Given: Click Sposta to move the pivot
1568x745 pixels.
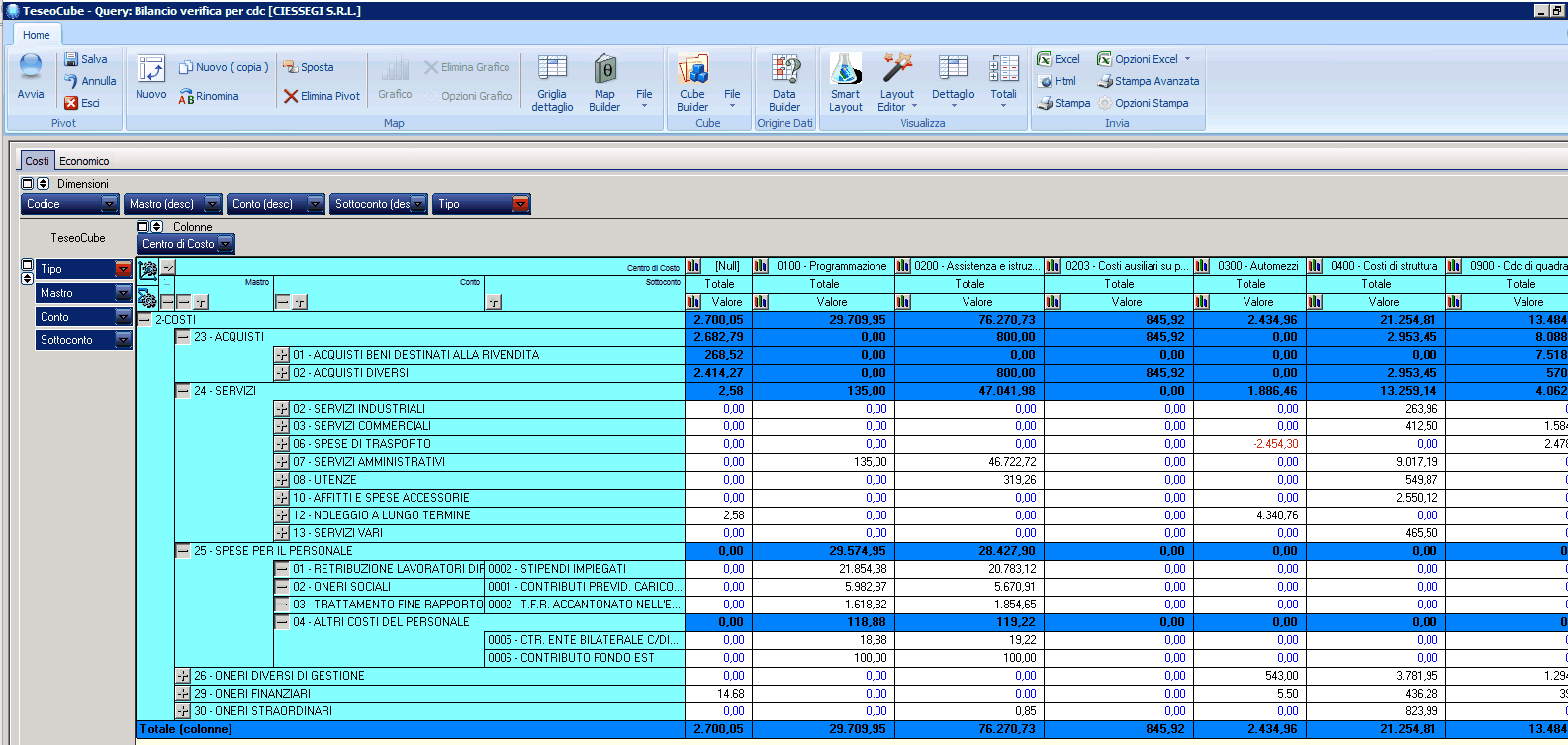Looking at the screenshot, I should click(x=309, y=67).
